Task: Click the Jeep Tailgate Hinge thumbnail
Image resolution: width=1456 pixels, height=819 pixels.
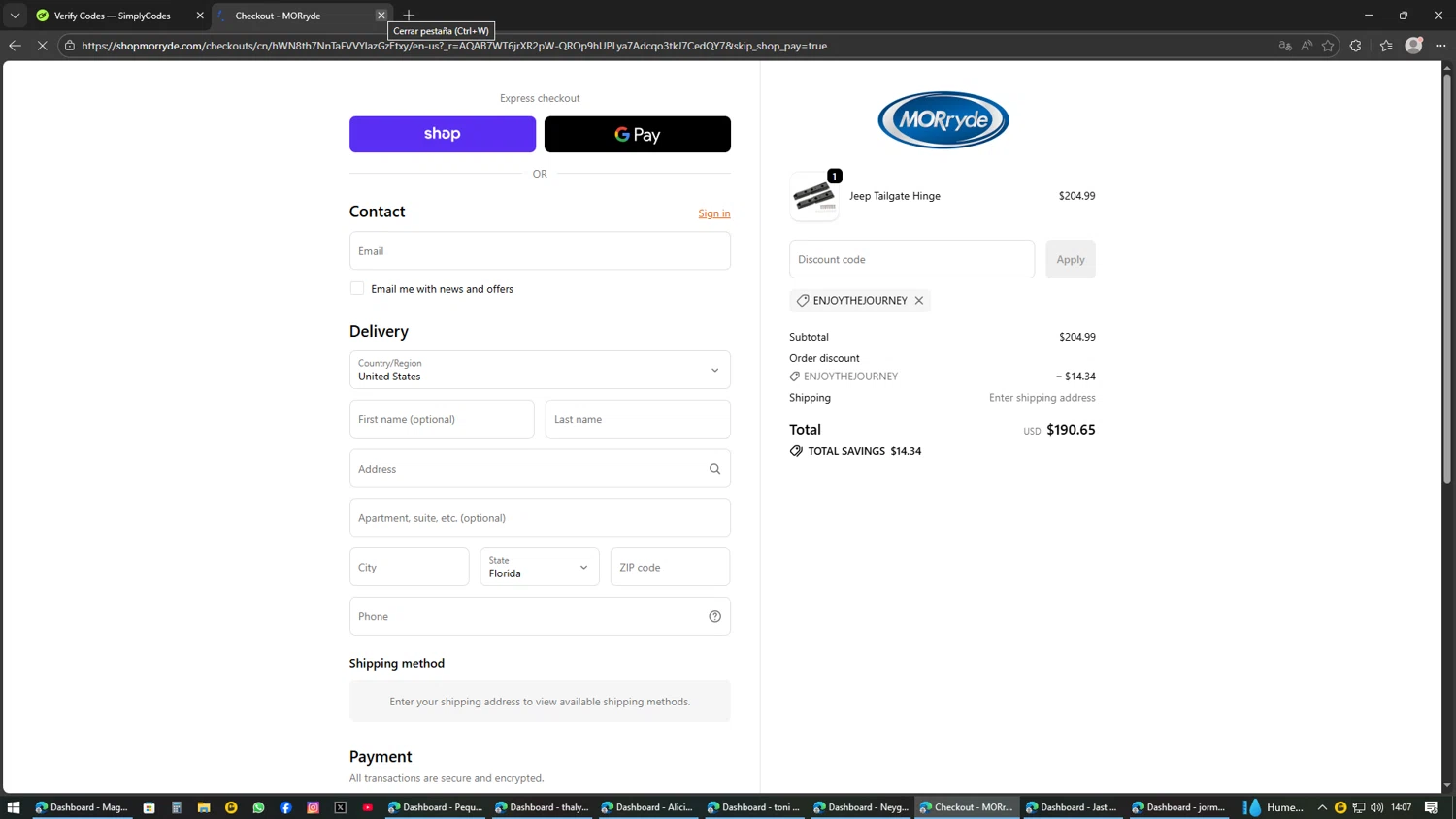Action: click(x=814, y=197)
